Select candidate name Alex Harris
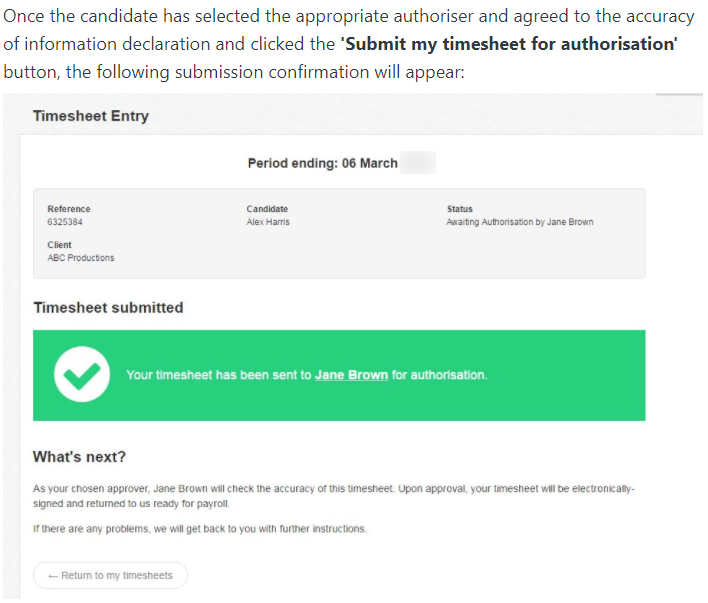Screen dimensions: 708x603 click(268, 222)
